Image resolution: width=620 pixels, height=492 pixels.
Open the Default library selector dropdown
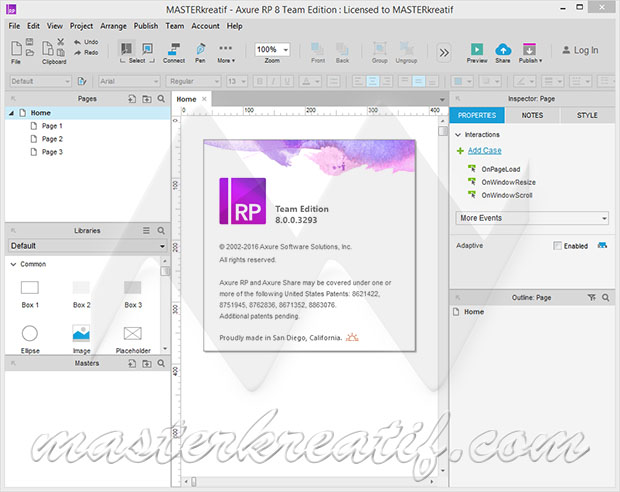coord(87,246)
